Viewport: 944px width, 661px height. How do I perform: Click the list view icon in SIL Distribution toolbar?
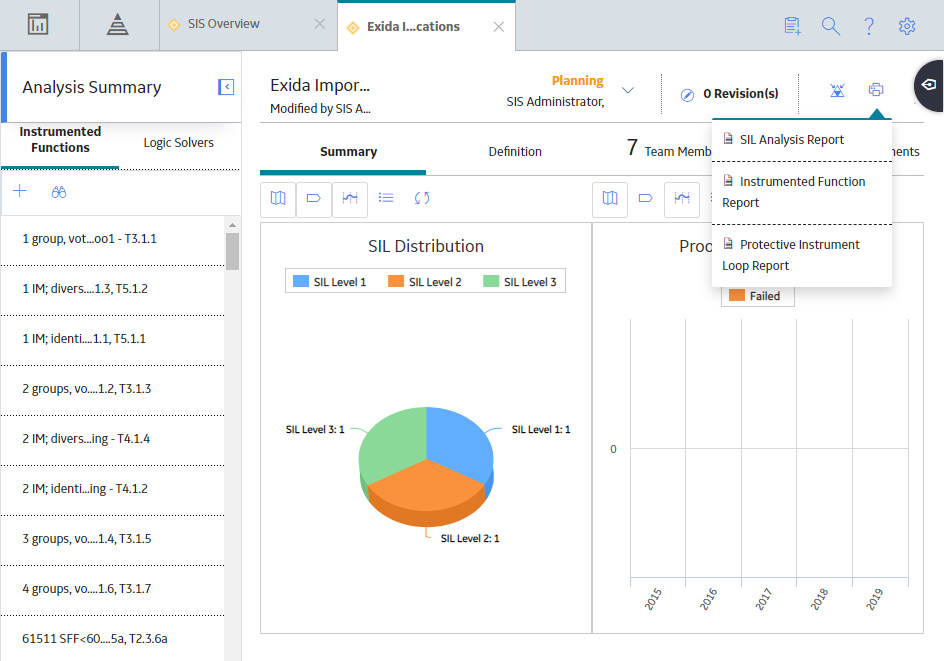pyautogui.click(x=386, y=198)
